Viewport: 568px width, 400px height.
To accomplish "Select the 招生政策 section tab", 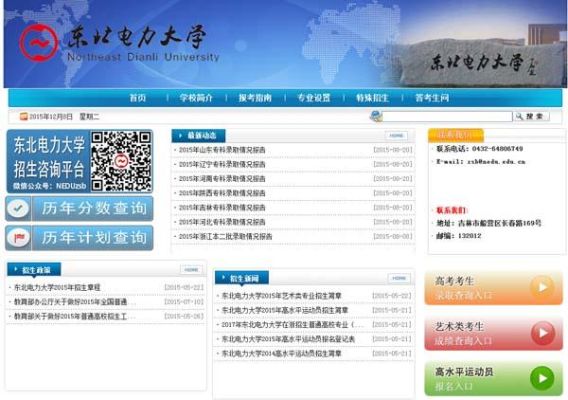I will coord(34,270).
